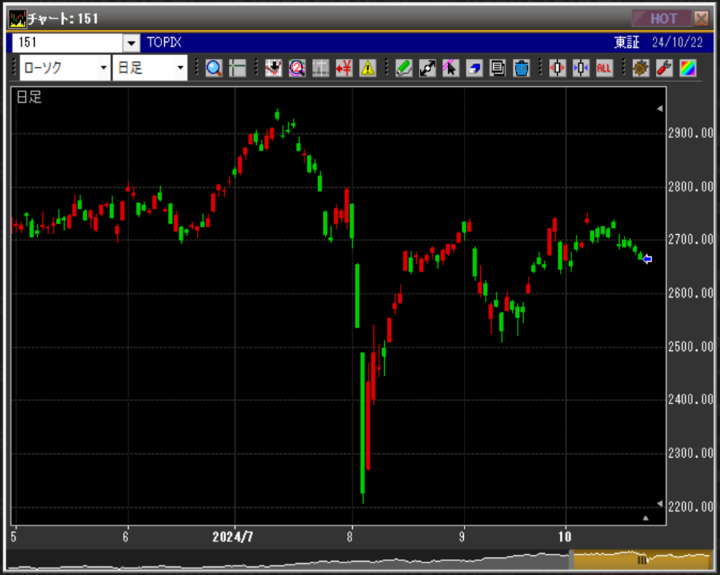Click the red ALL toolbar button

click(x=604, y=68)
